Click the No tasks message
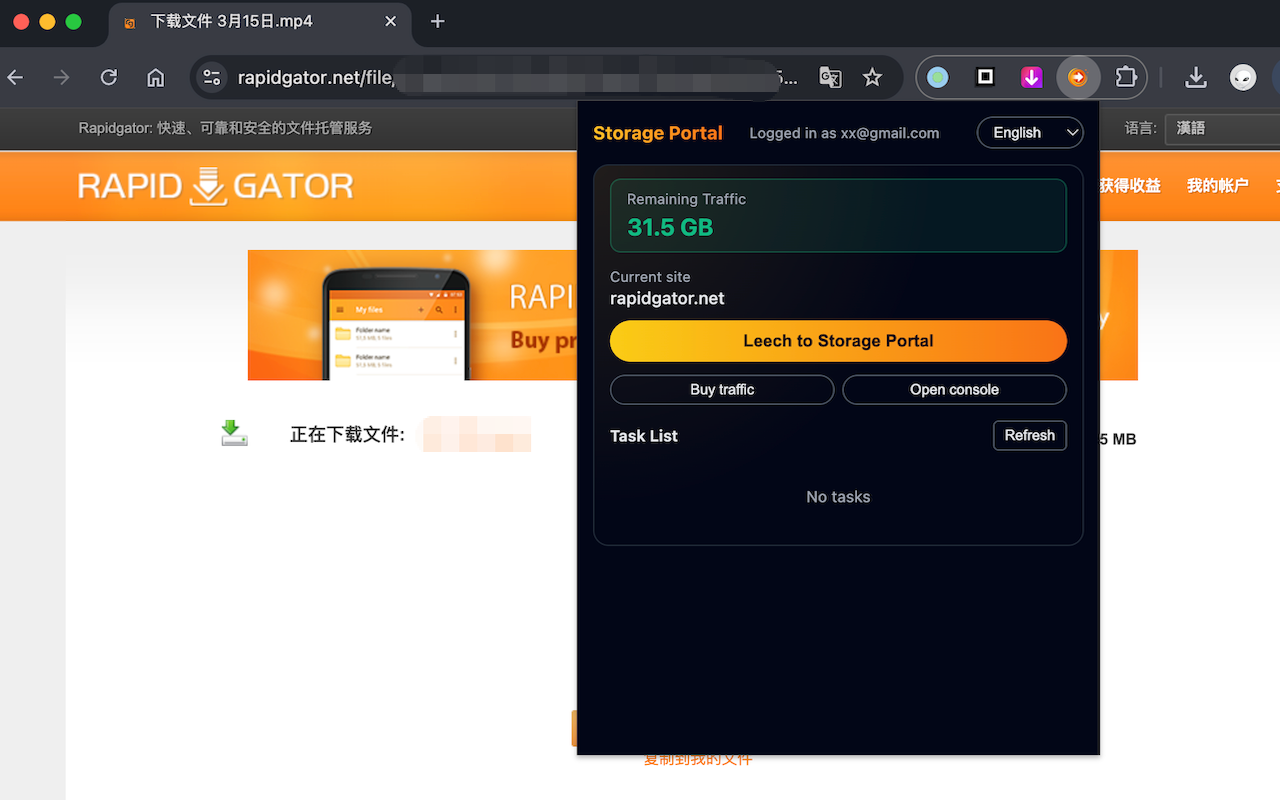The width and height of the screenshot is (1280, 800). click(838, 497)
